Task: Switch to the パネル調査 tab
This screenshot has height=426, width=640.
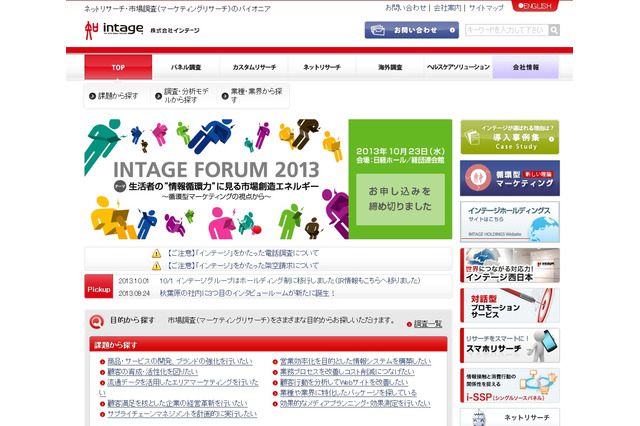Action: pos(186,68)
